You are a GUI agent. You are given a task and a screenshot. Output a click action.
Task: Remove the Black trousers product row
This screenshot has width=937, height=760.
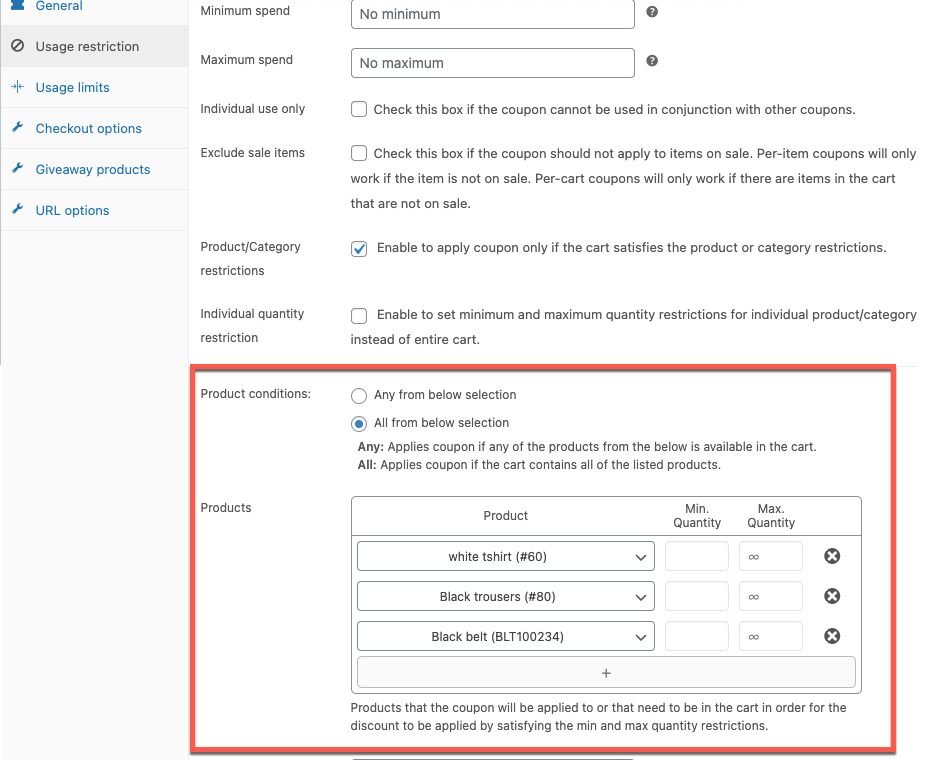(832, 596)
